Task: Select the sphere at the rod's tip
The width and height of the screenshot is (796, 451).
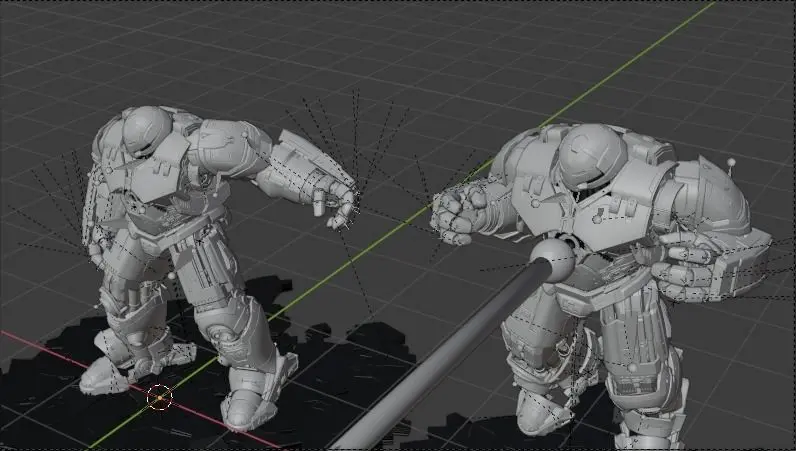Action: (x=552, y=260)
